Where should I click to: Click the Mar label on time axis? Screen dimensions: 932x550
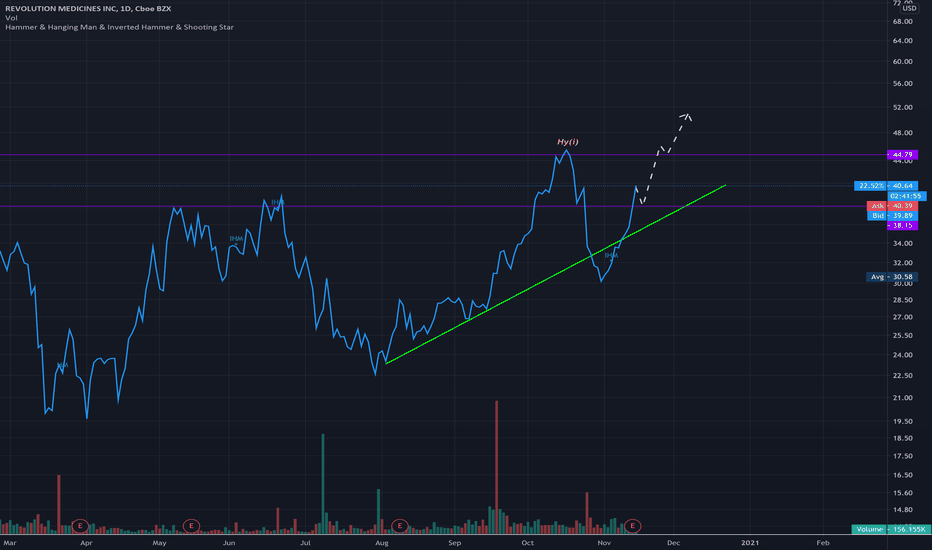[10, 543]
